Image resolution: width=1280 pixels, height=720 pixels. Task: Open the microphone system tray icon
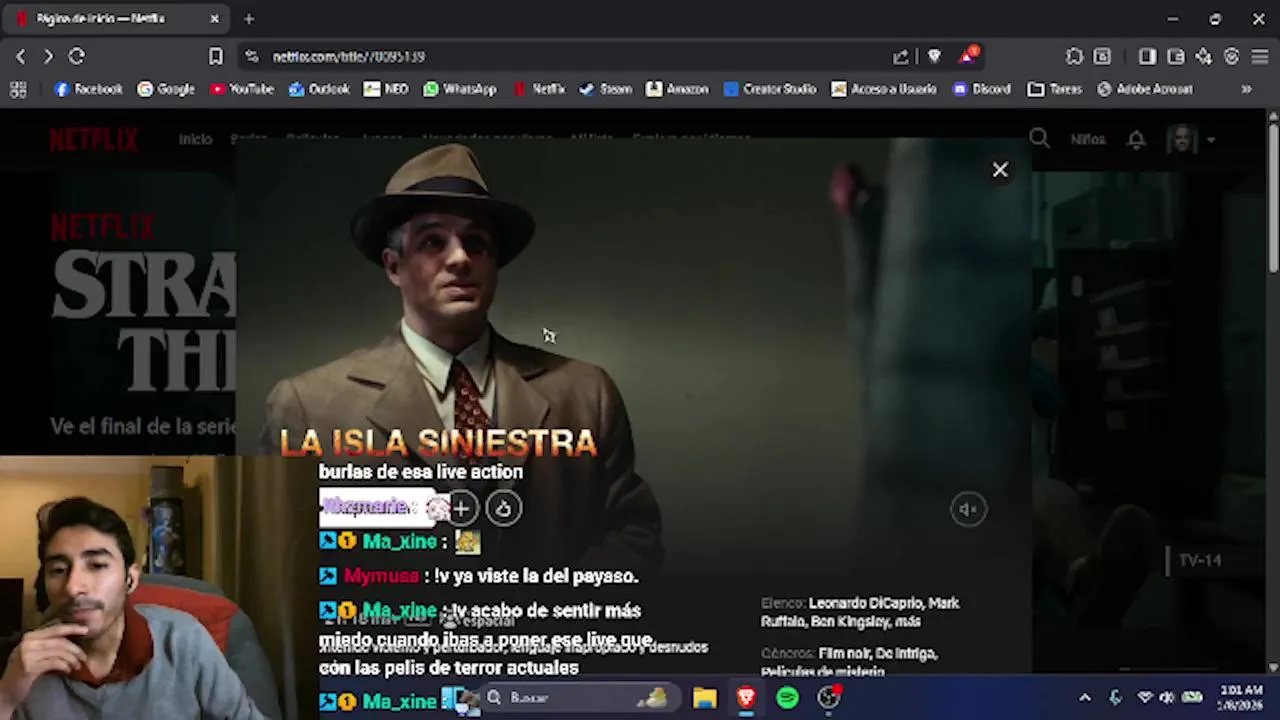point(1116,698)
